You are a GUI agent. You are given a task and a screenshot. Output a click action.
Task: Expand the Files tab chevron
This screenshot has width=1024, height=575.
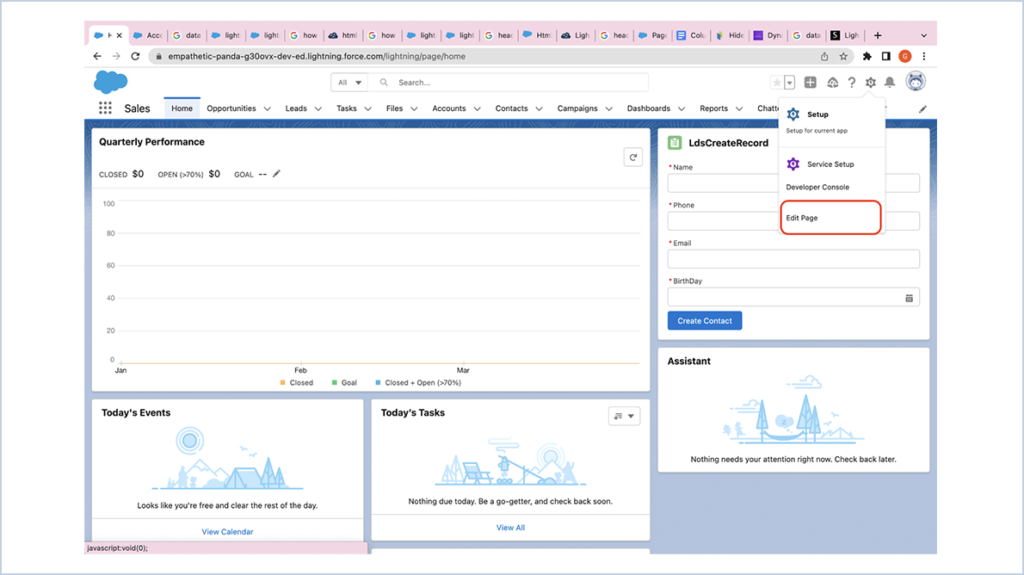(414, 109)
